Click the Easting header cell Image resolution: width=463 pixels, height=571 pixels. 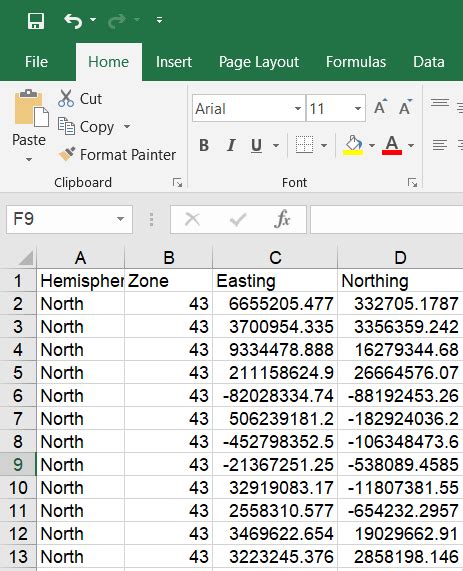[275, 281]
